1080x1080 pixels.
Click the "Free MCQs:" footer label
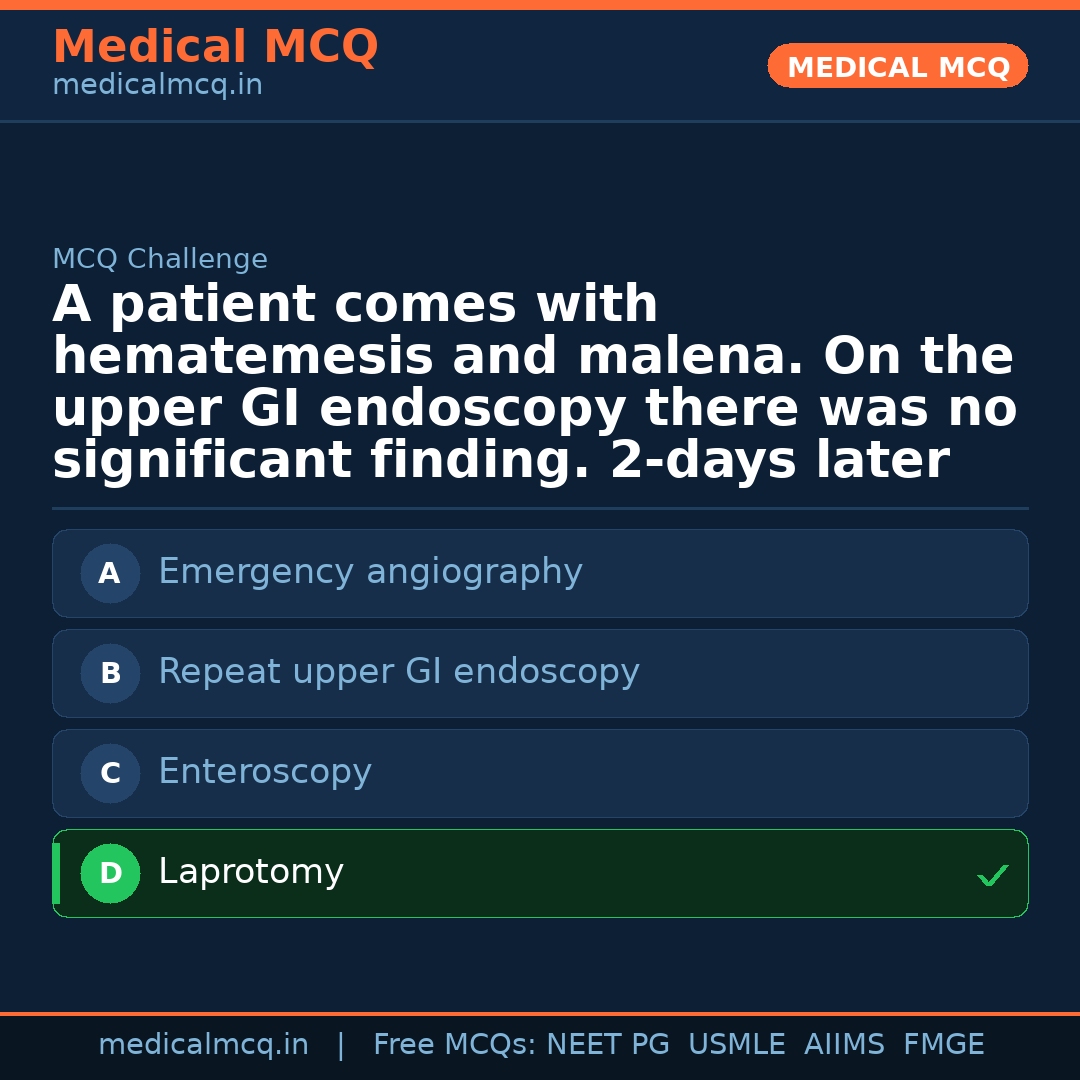coord(454,1045)
